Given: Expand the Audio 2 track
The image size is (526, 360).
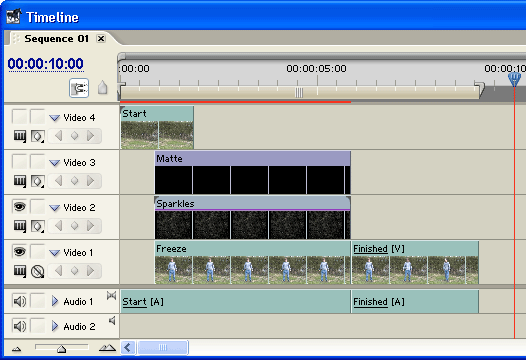Looking at the screenshot, I should click(x=55, y=326).
